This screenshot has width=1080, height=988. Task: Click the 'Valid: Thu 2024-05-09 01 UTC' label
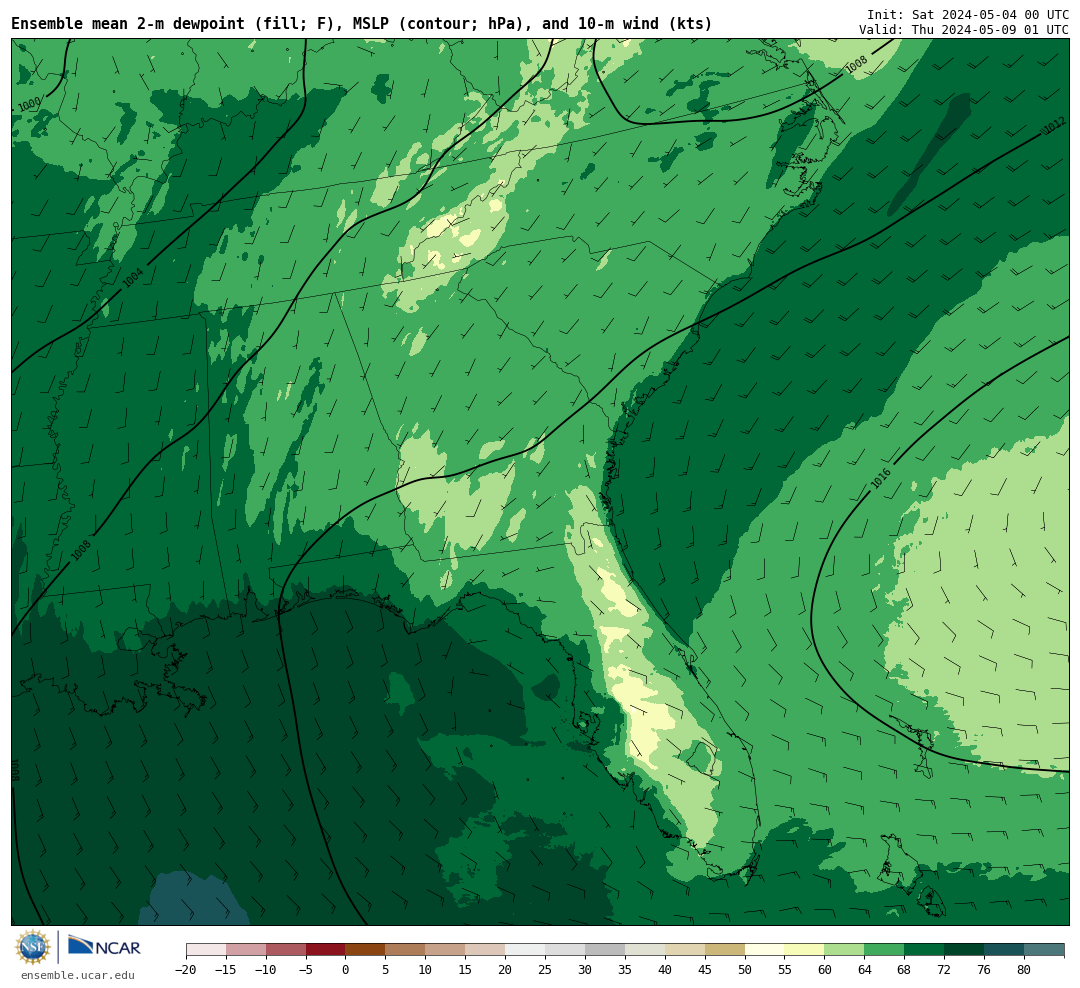click(964, 30)
